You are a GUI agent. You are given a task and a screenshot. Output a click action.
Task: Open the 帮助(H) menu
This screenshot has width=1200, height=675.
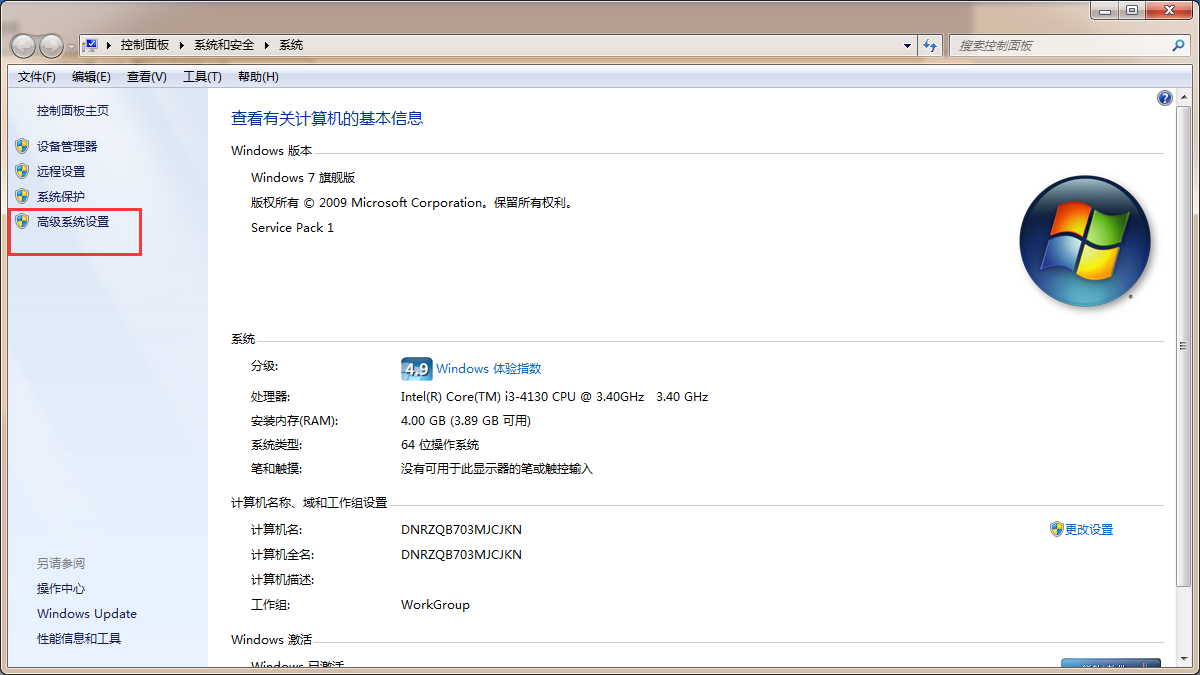pyautogui.click(x=258, y=77)
